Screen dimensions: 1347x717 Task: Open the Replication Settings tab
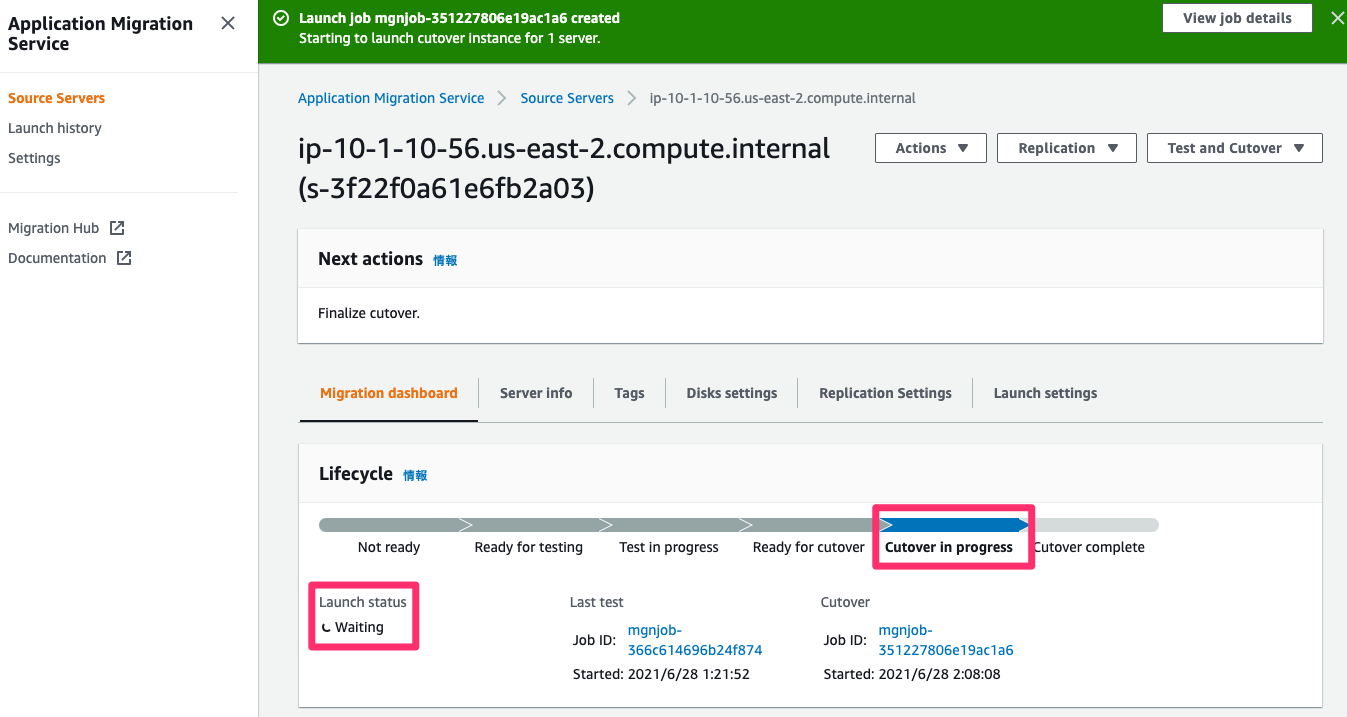coord(885,393)
